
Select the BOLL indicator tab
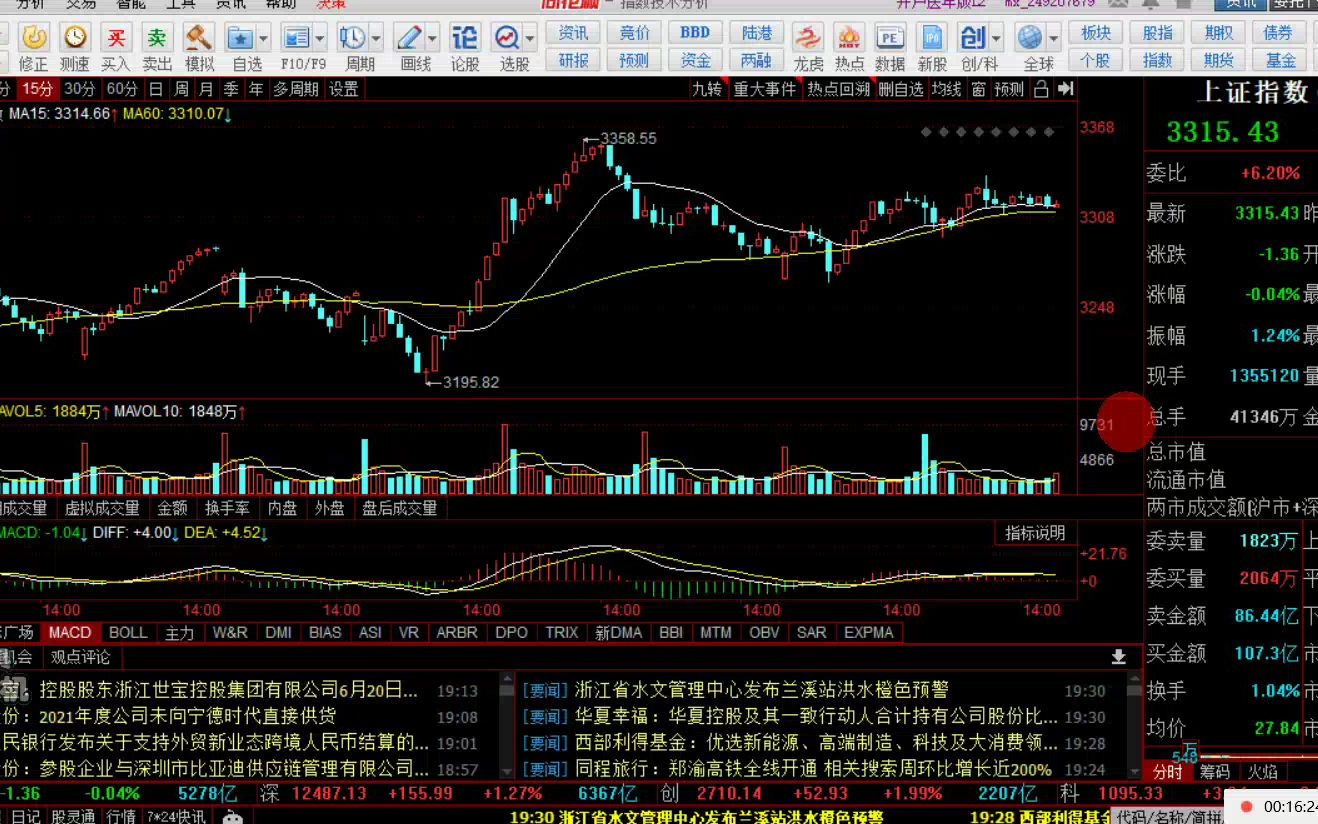click(x=128, y=632)
